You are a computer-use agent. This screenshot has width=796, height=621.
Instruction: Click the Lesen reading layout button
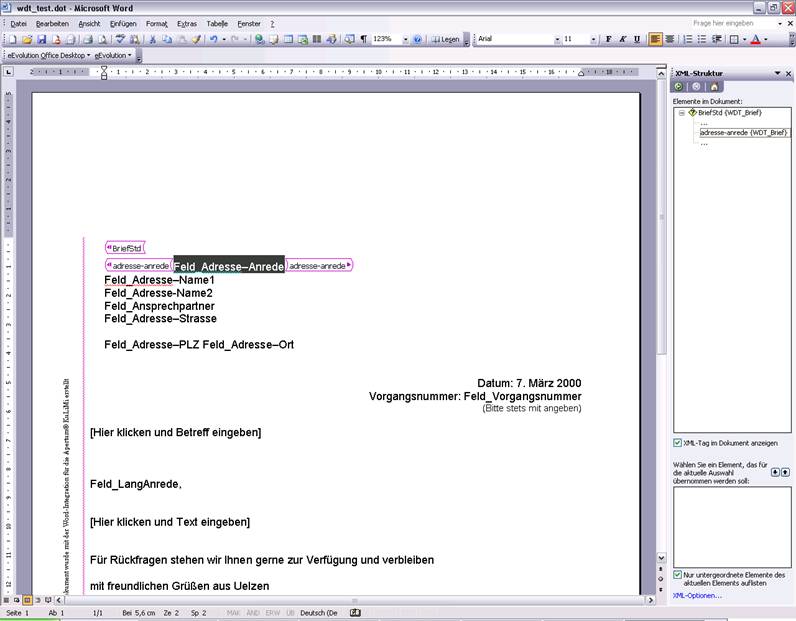click(x=445, y=39)
